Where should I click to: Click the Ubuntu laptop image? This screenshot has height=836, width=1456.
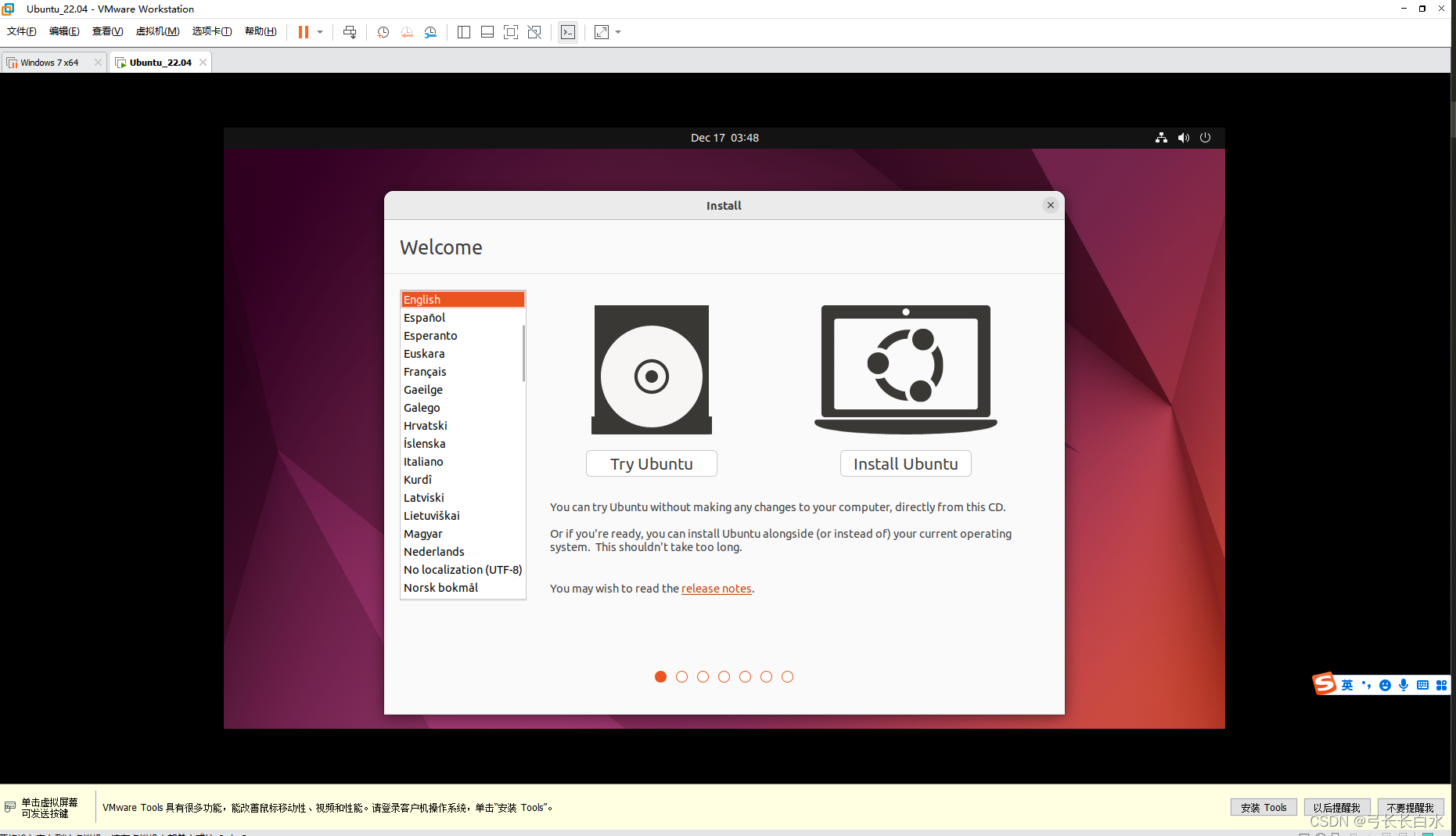point(906,369)
